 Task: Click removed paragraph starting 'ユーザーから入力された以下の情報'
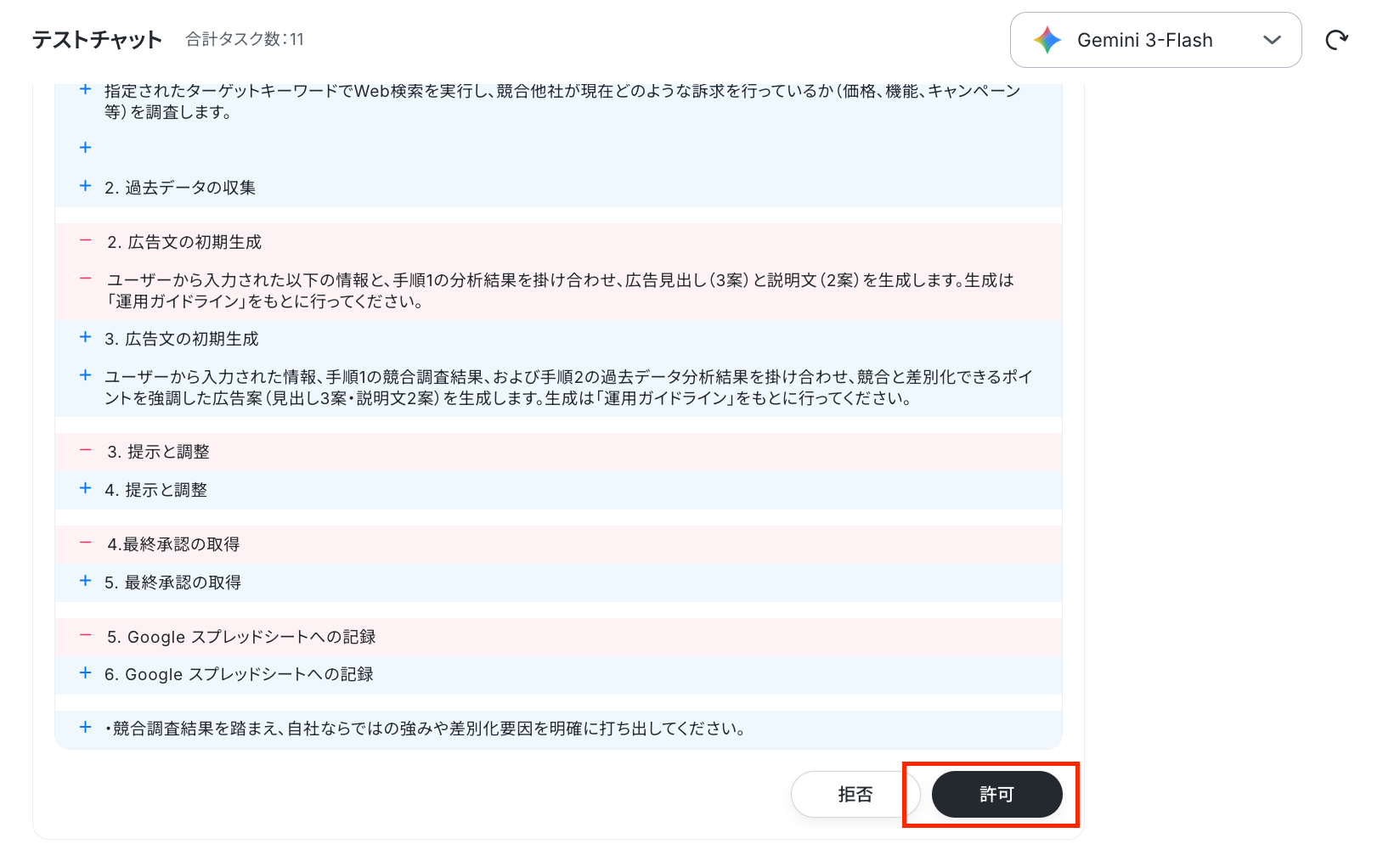point(561,290)
